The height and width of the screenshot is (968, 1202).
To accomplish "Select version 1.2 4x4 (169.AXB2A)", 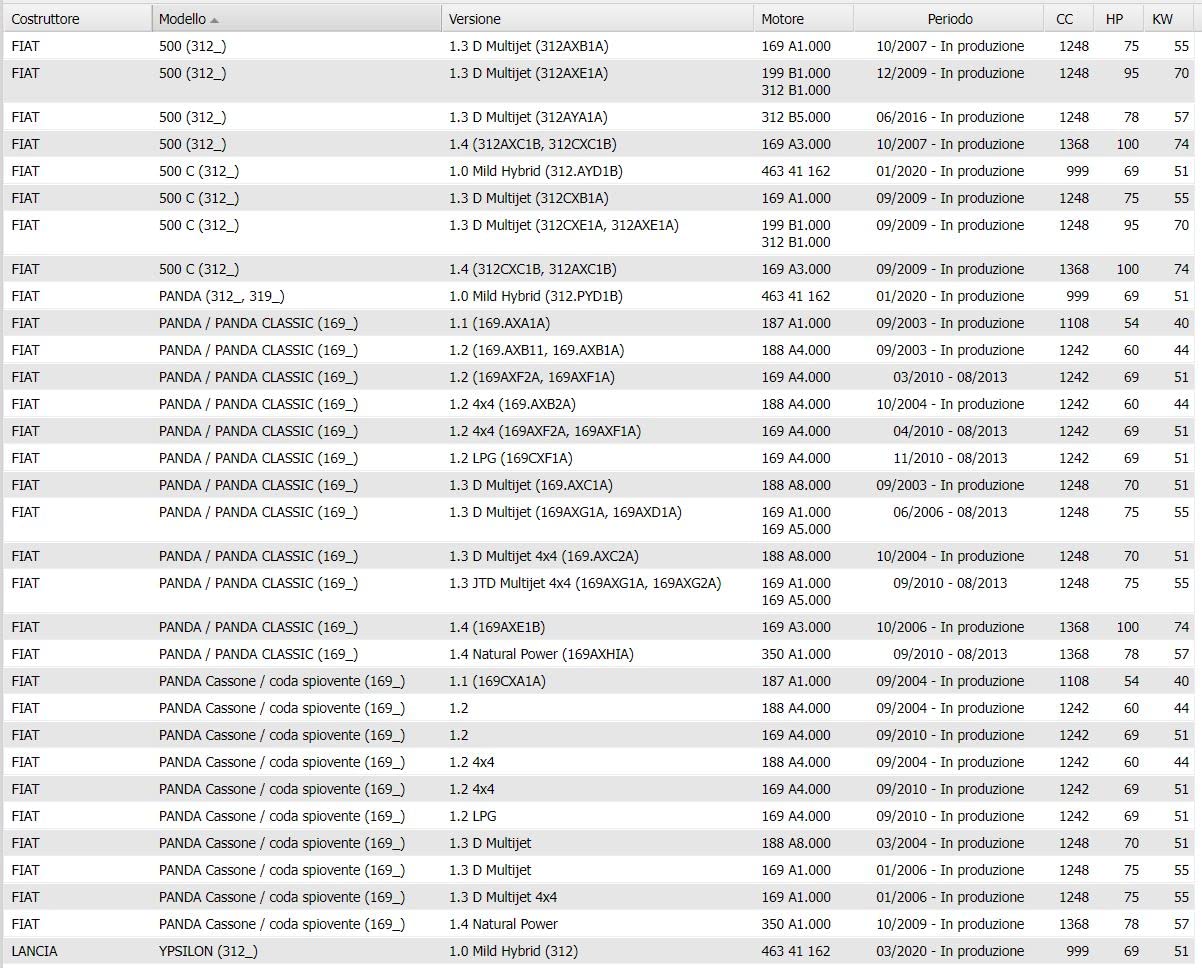I will click(x=512, y=404).
